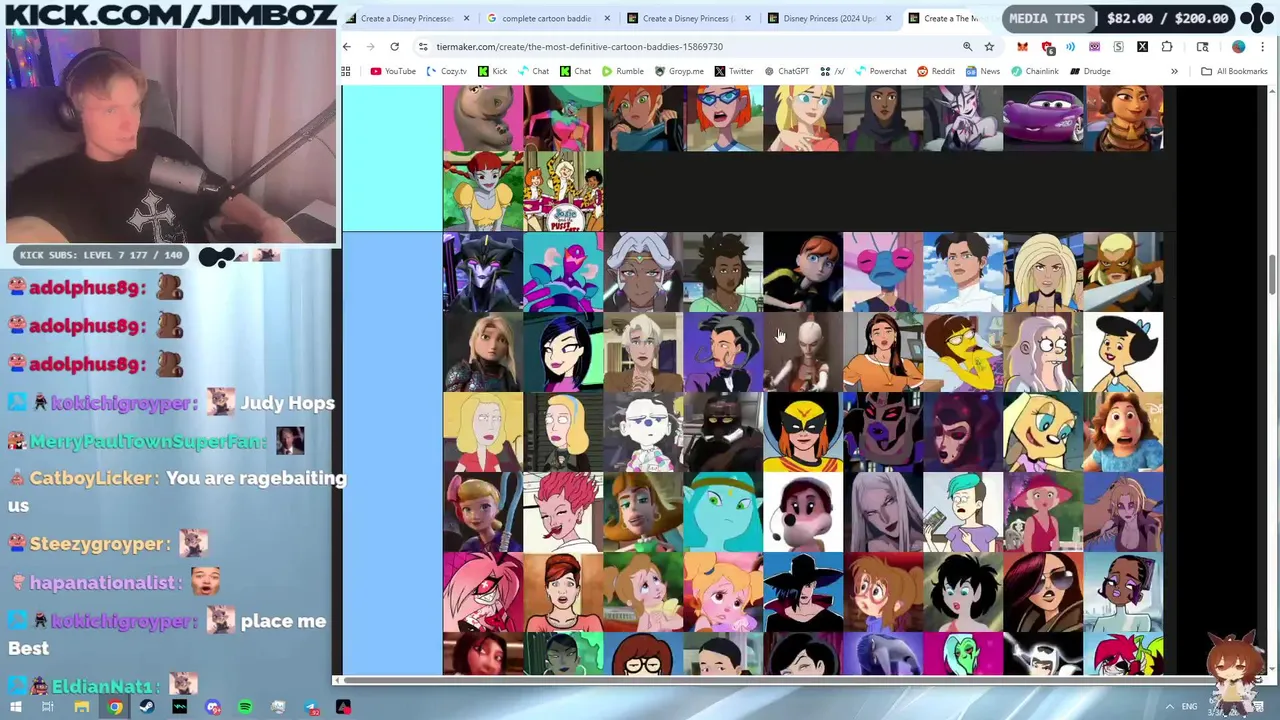
Task: Open the YouTube bookmark
Action: pyautogui.click(x=393, y=71)
